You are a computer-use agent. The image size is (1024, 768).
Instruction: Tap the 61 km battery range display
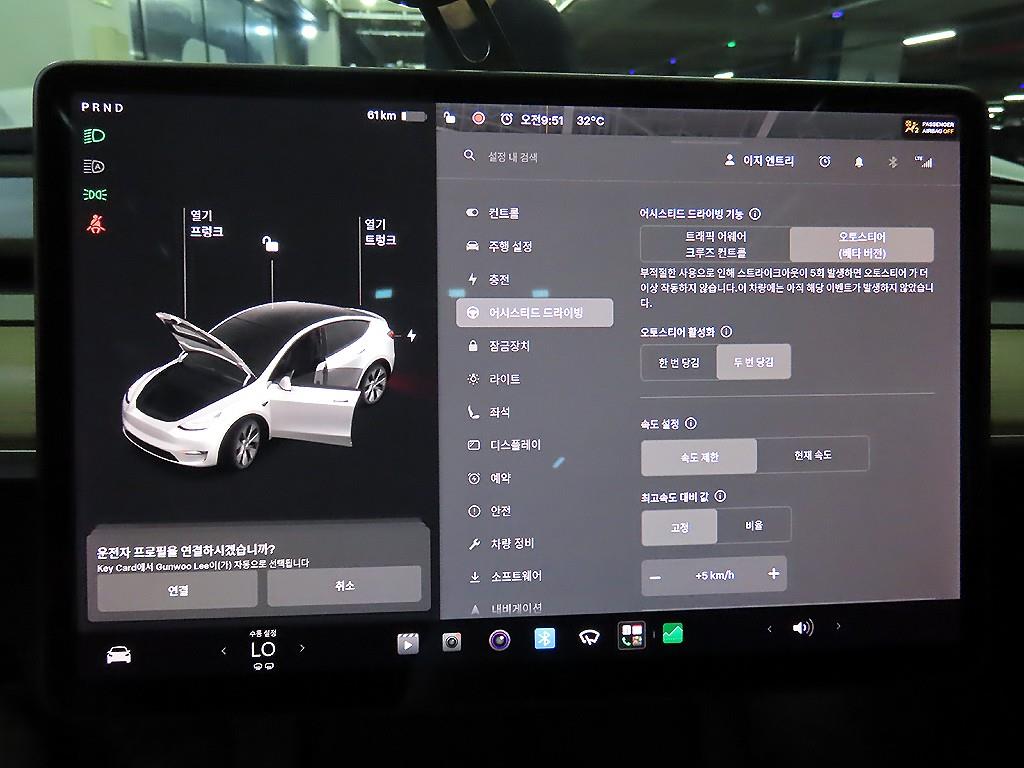(396, 116)
